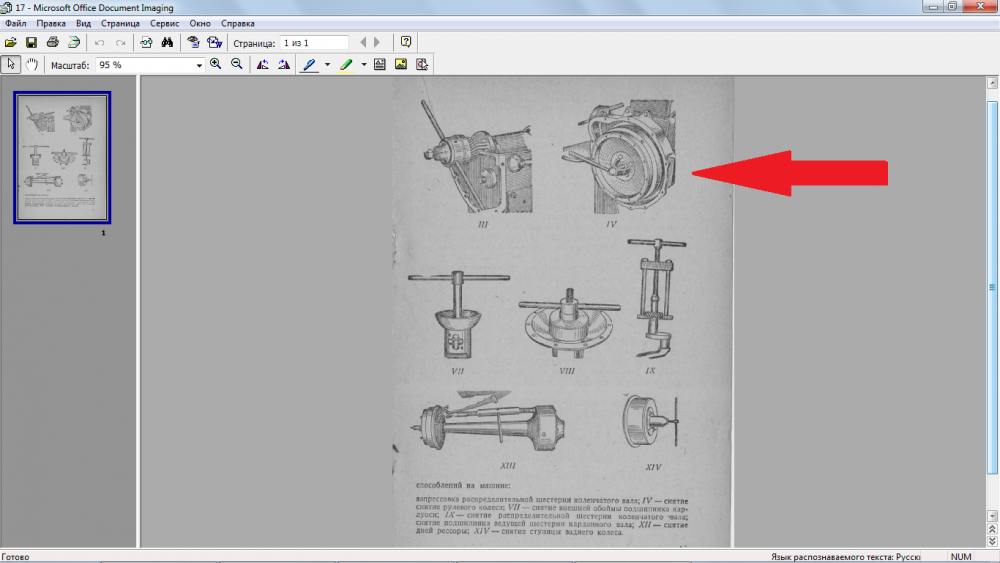Print the document using the printer icon
The image size is (1000, 563).
coord(52,42)
